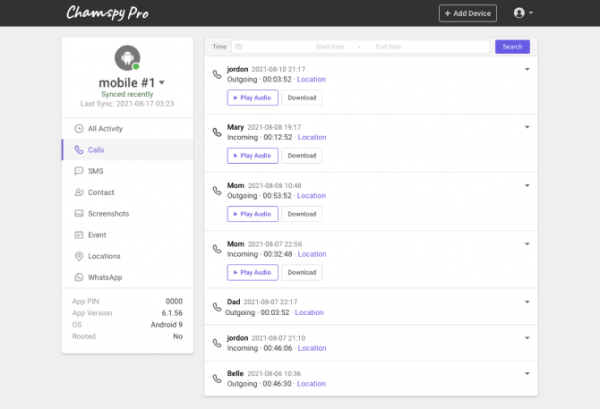Open Location link for Belle call
600x409 pixels.
311,384
